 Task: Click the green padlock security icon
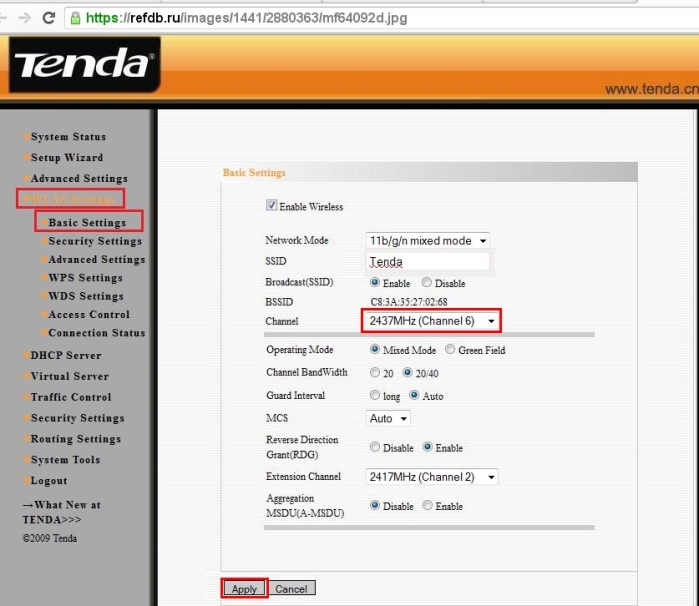[75, 18]
